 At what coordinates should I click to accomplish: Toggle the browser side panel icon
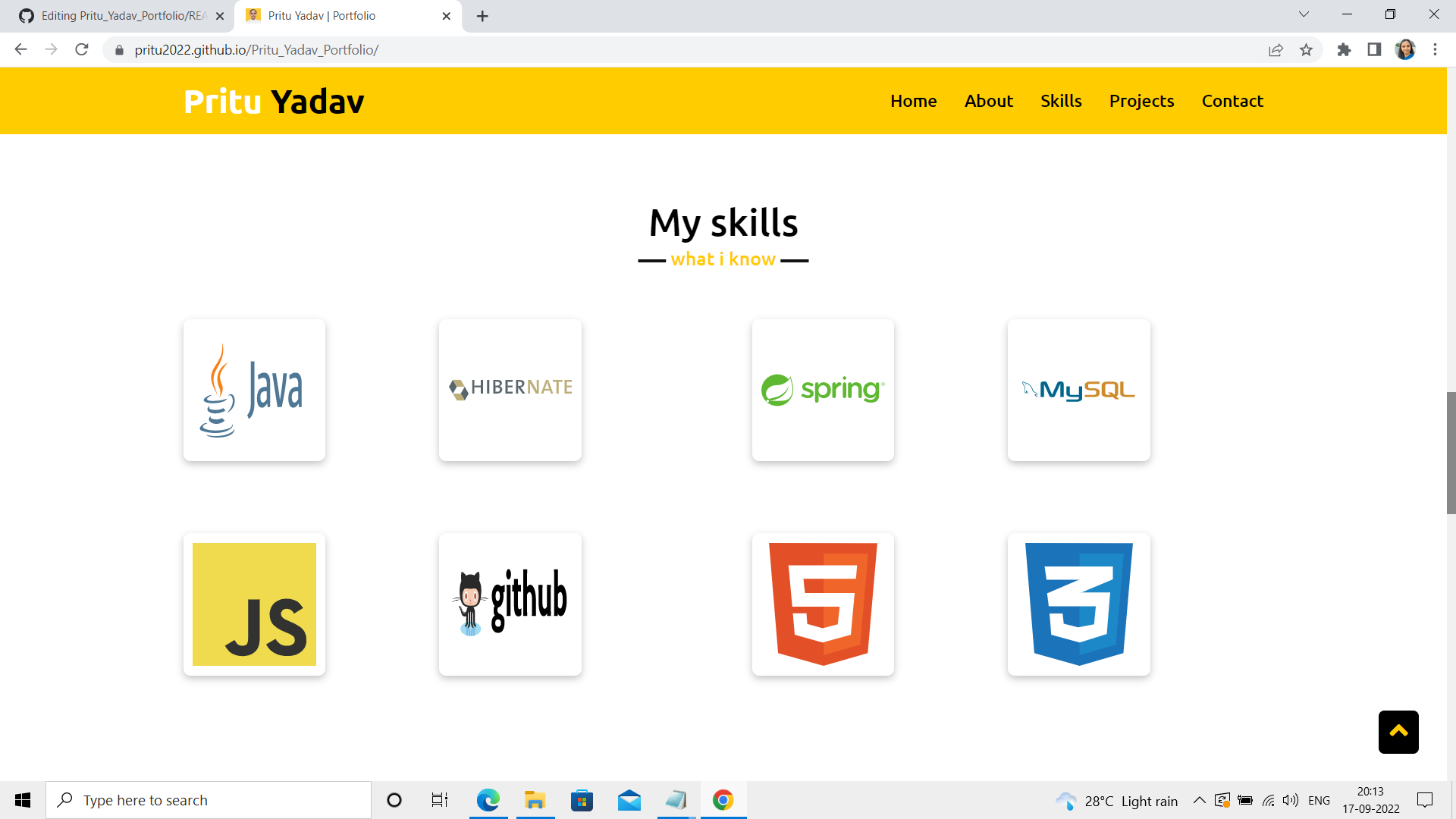pos(1374,49)
